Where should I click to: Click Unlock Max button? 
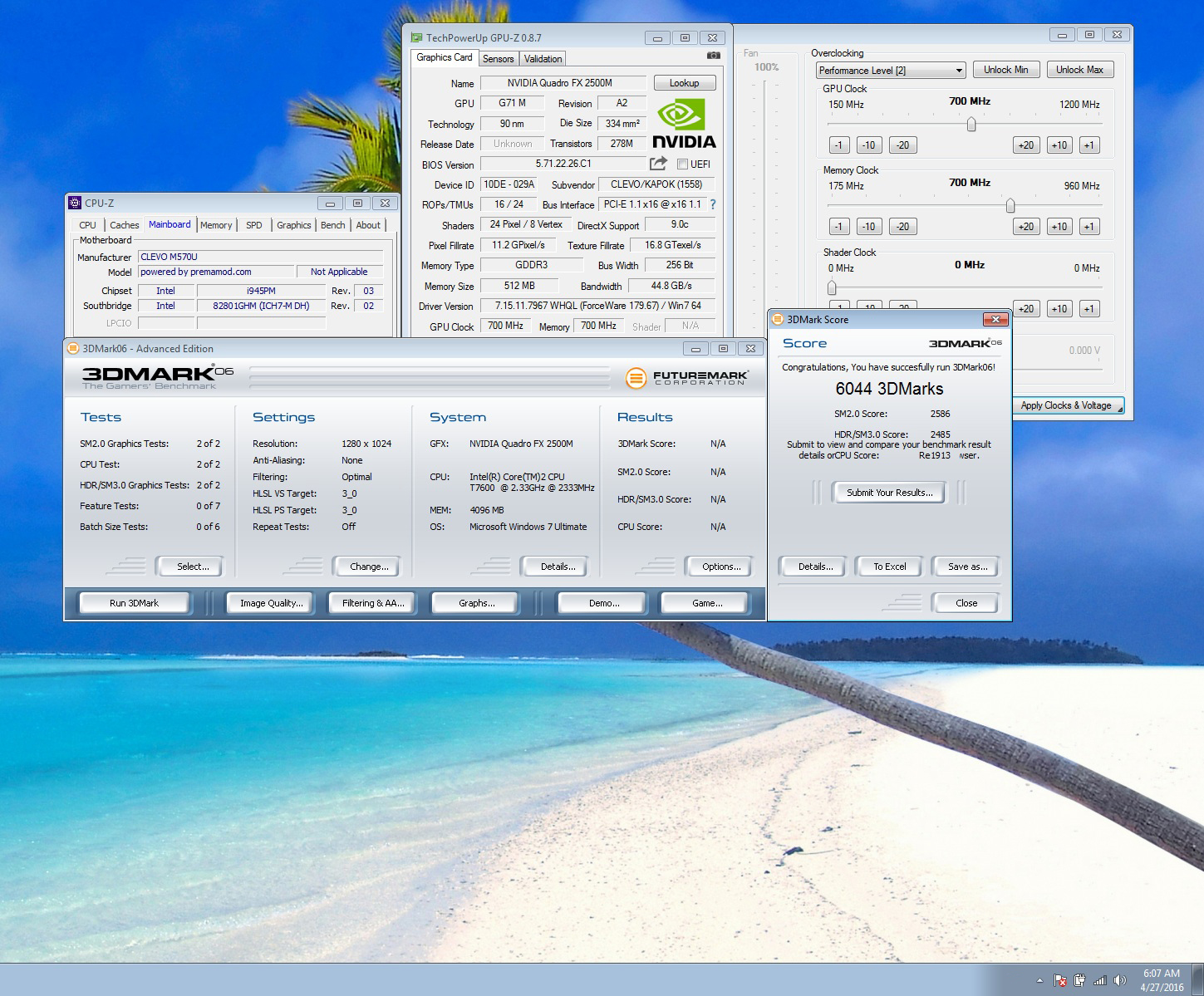1079,70
